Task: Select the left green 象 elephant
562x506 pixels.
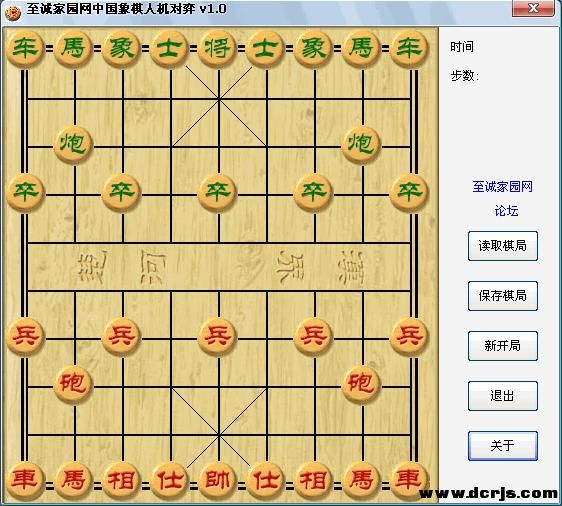Action: pos(122,49)
